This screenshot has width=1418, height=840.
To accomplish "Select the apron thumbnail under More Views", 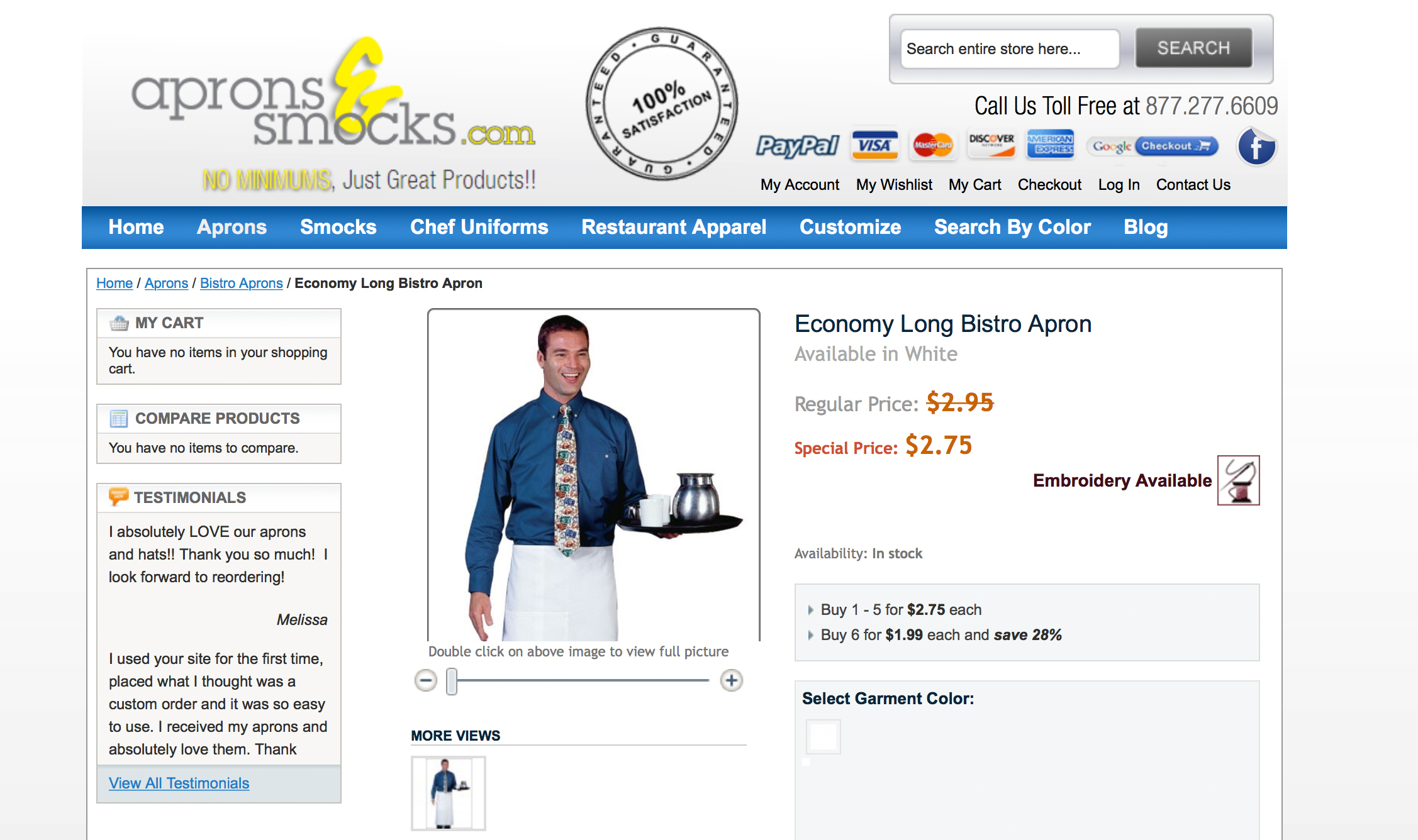I will pyautogui.click(x=448, y=793).
